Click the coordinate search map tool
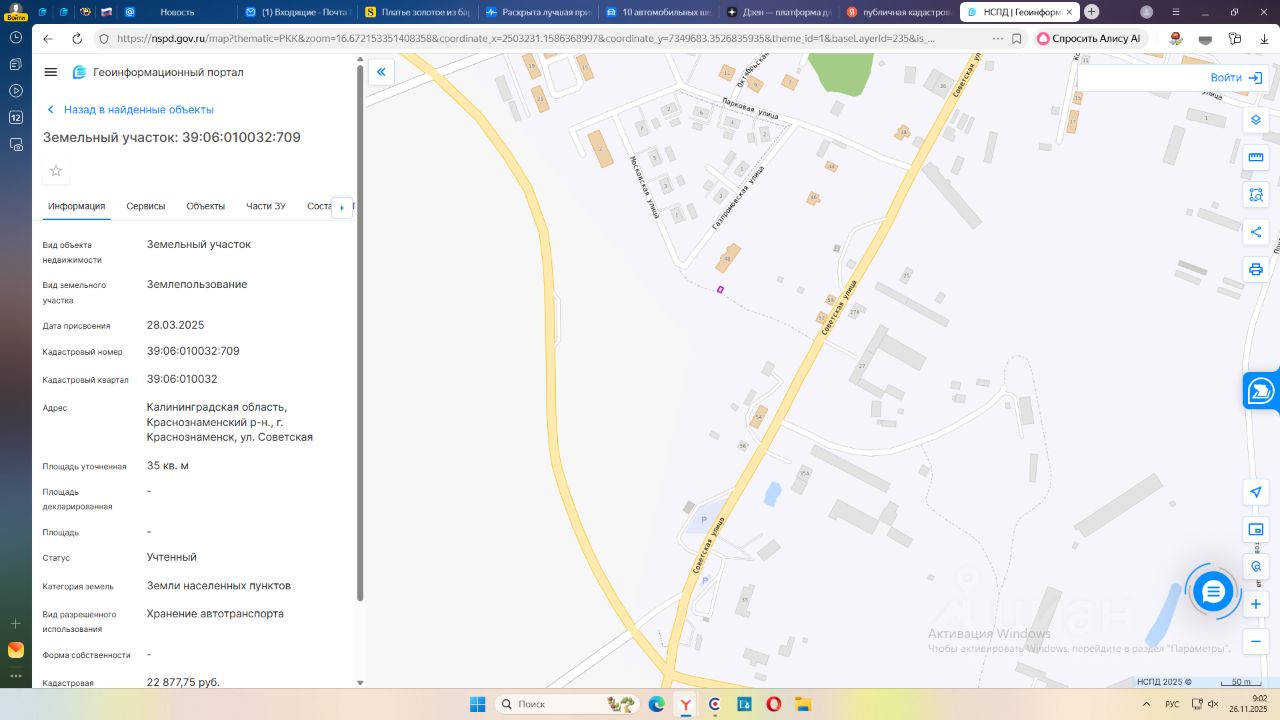 pos(1256,566)
